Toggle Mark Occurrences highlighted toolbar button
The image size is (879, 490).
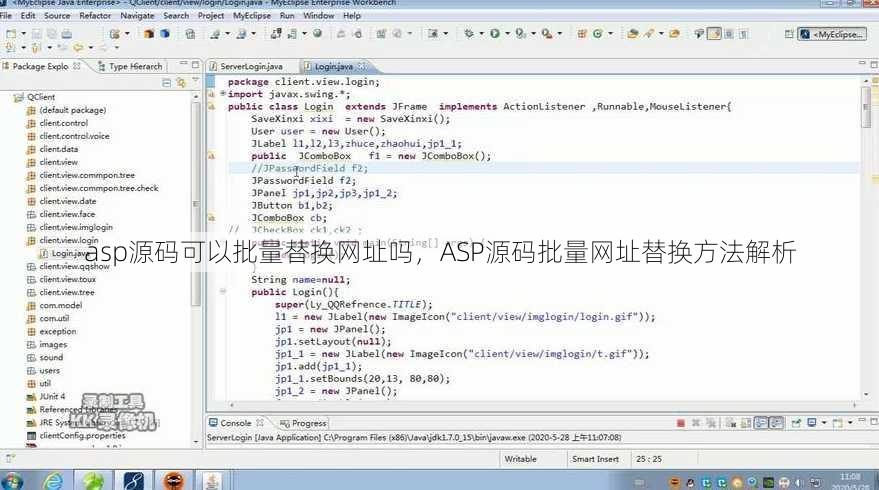(x=714, y=34)
